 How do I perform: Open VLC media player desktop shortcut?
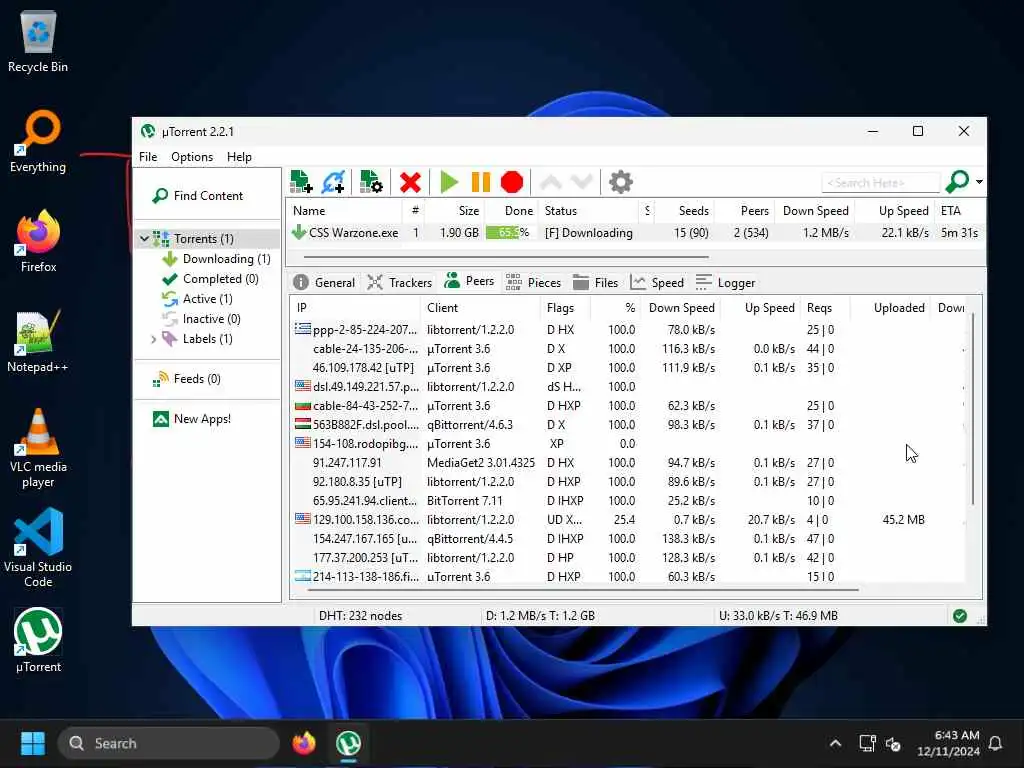(x=38, y=447)
